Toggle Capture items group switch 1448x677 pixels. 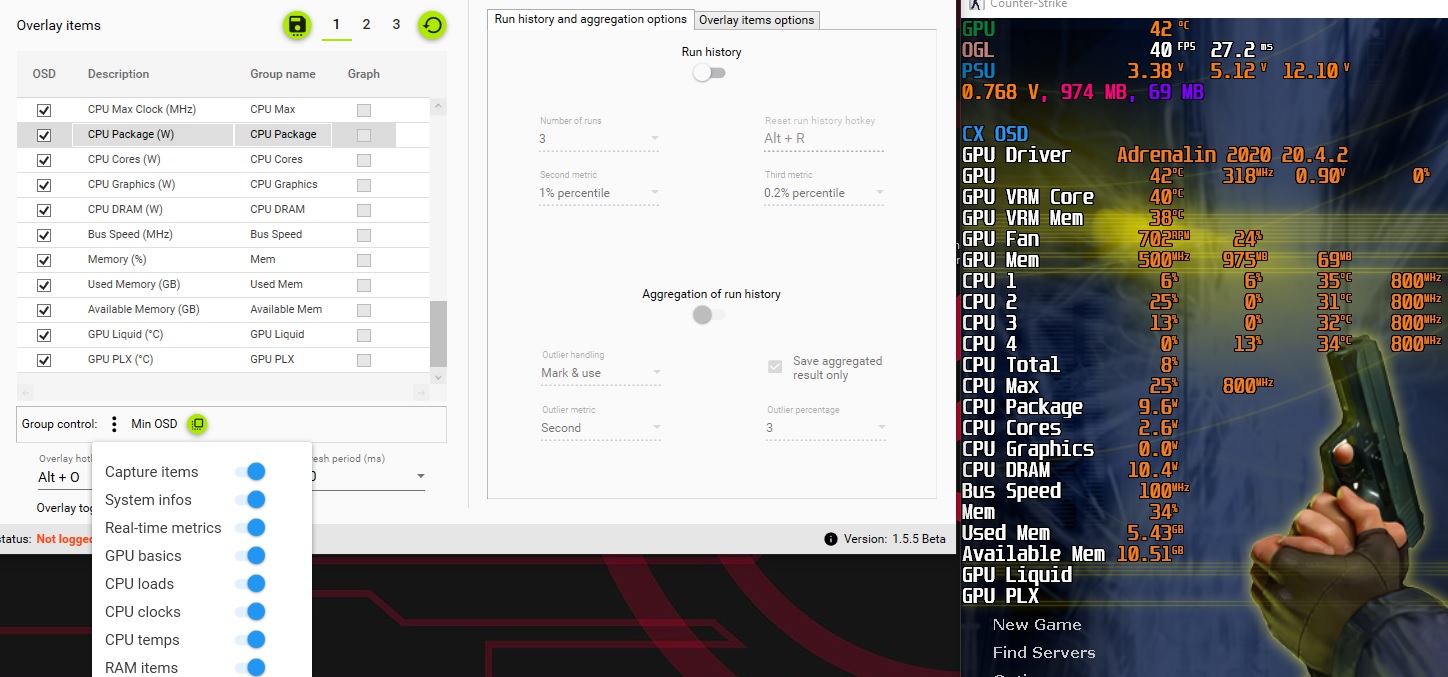tap(250, 471)
